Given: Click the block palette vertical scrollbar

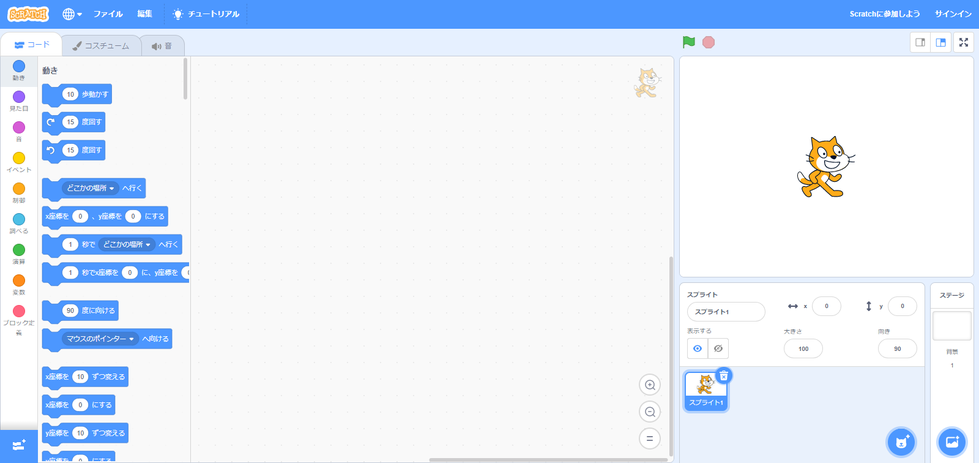Looking at the screenshot, I should coord(185,79).
